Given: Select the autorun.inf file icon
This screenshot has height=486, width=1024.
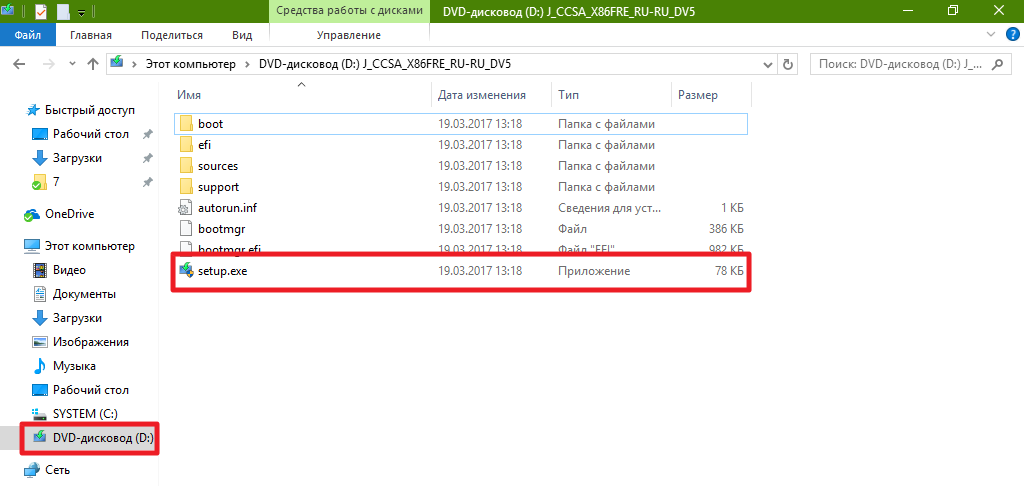Looking at the screenshot, I should (x=185, y=208).
